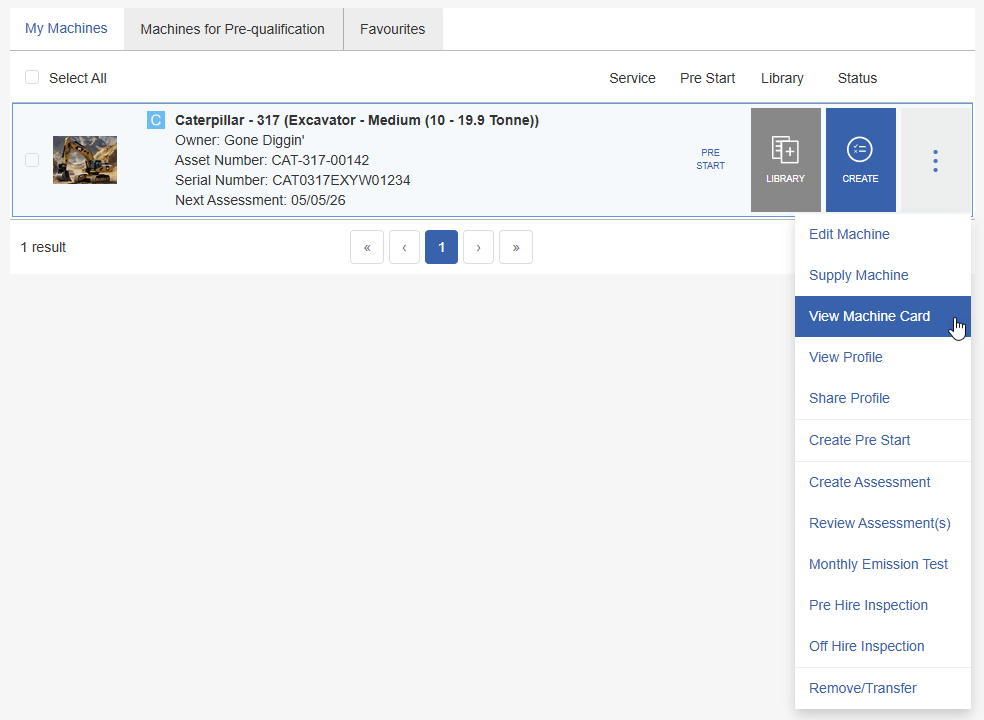Choose Create Pre Start from the menu
Image resolution: width=984 pixels, height=720 pixels.
click(882, 440)
